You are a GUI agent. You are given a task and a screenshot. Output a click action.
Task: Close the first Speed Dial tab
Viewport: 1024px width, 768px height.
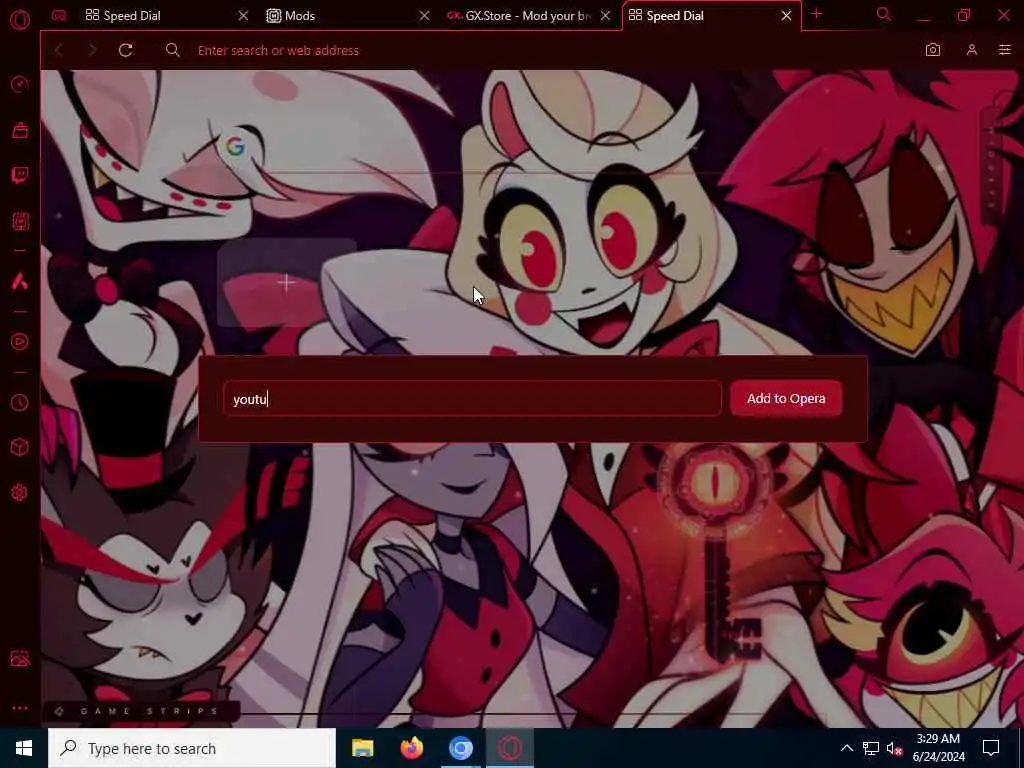243,16
